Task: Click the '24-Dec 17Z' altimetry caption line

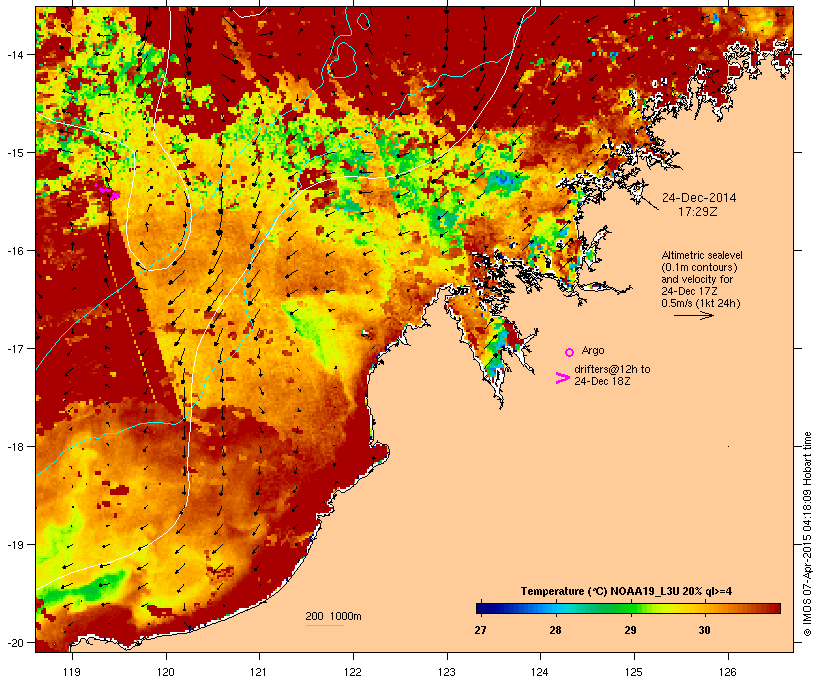Action: pos(689,291)
